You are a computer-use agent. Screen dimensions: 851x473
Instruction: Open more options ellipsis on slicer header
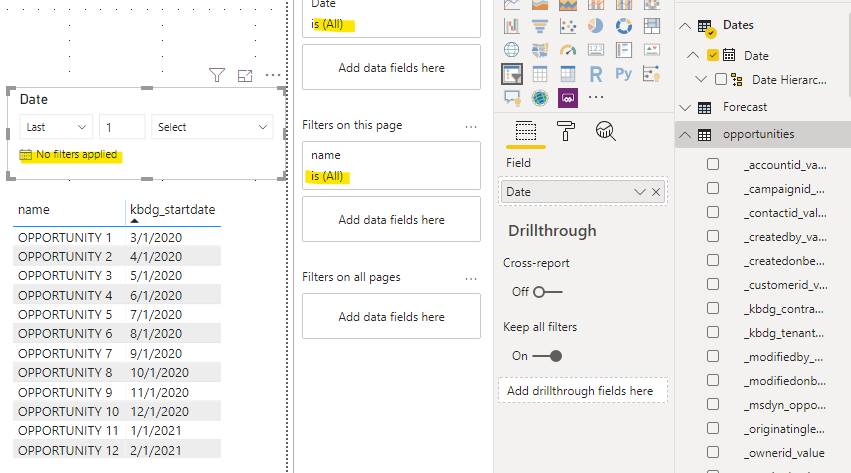[x=273, y=75]
